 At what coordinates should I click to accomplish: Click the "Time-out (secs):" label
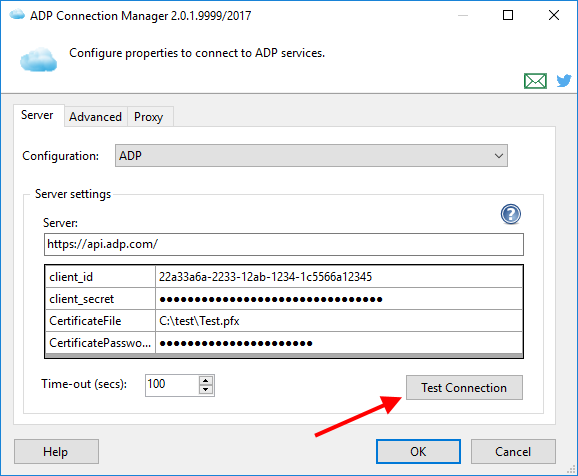pos(84,384)
